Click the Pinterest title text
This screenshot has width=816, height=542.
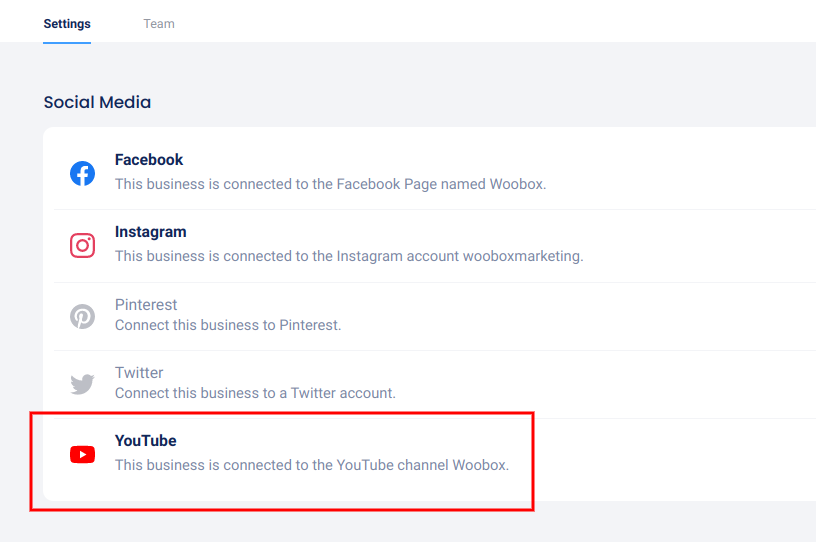coord(146,304)
